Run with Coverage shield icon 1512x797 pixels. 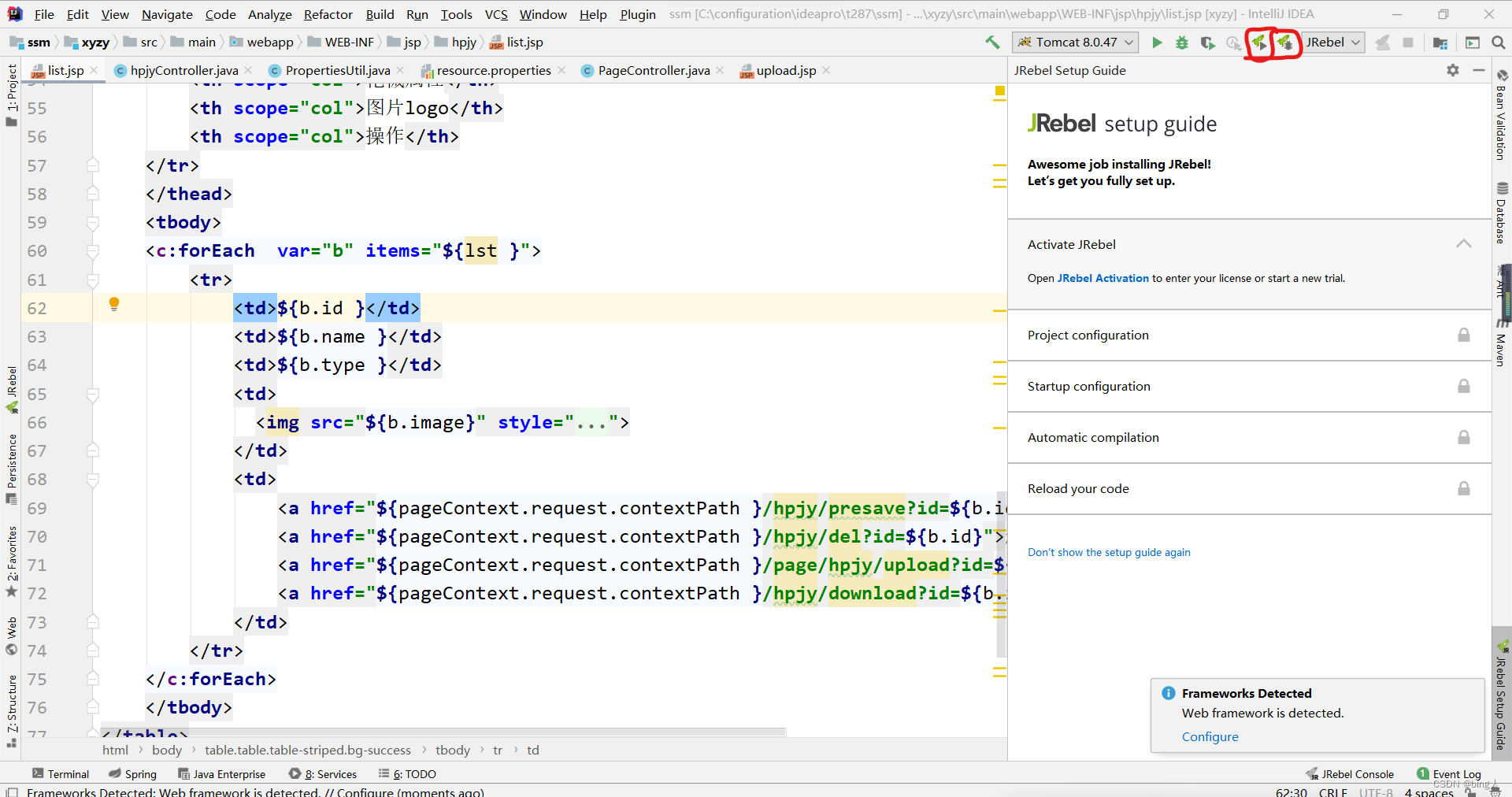[x=1207, y=43]
